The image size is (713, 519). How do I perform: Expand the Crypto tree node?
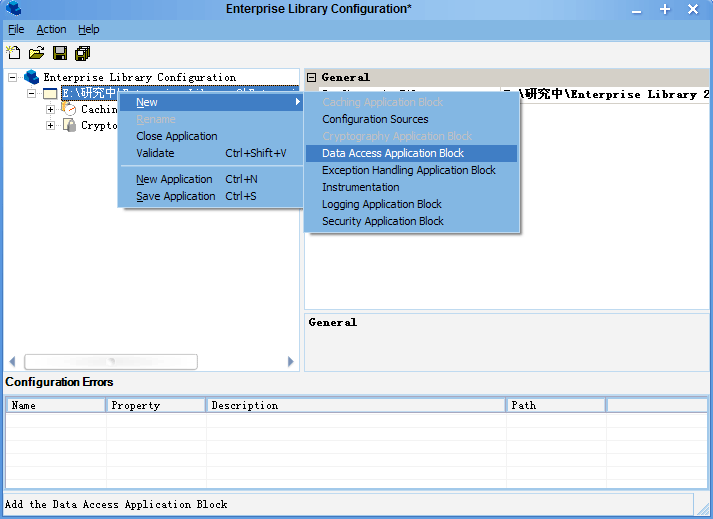click(x=50, y=126)
